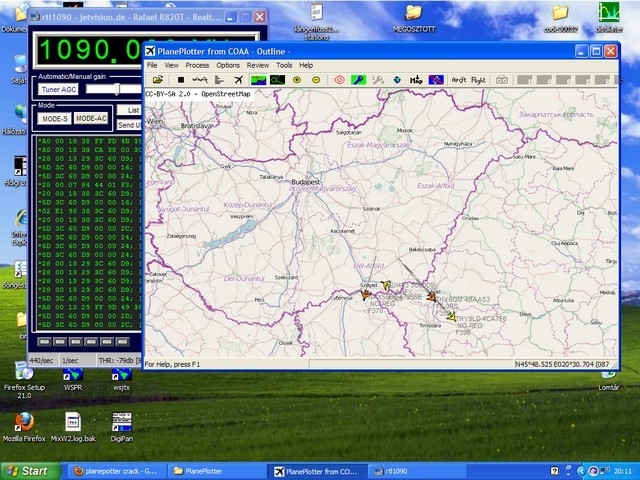This screenshot has width=640, height=480.
Task: Click the grey crossed tools icon
Action: point(378,80)
